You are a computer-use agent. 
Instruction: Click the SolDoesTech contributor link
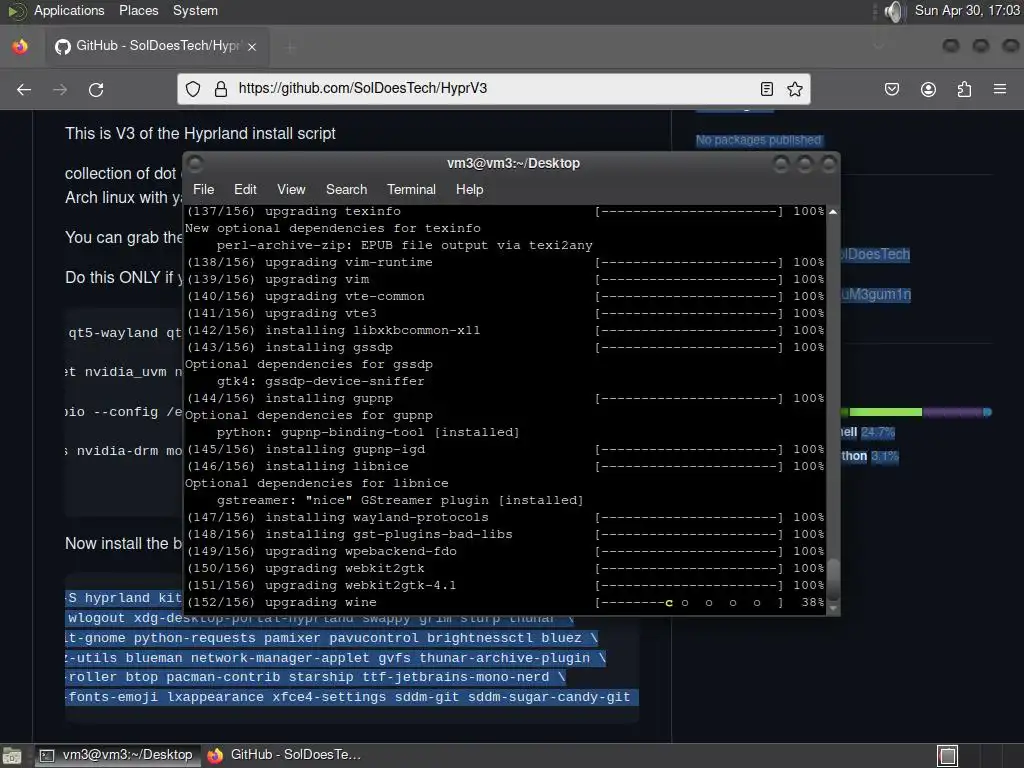click(875, 254)
